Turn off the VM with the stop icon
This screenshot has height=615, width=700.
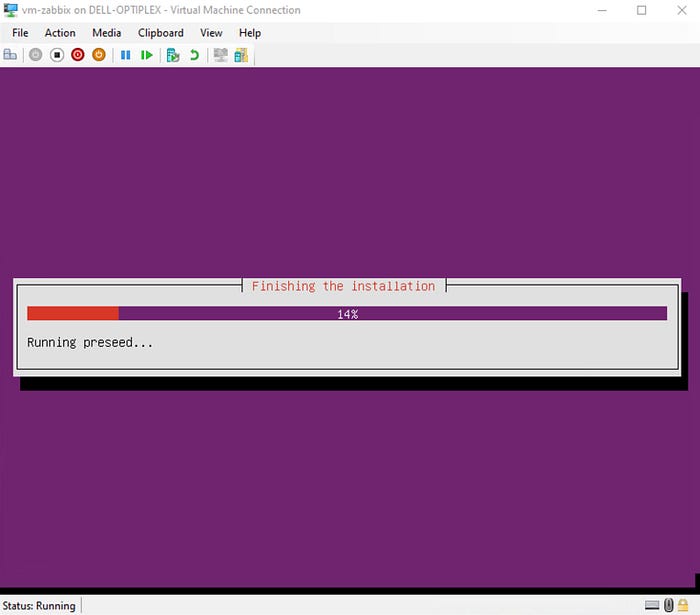57,55
